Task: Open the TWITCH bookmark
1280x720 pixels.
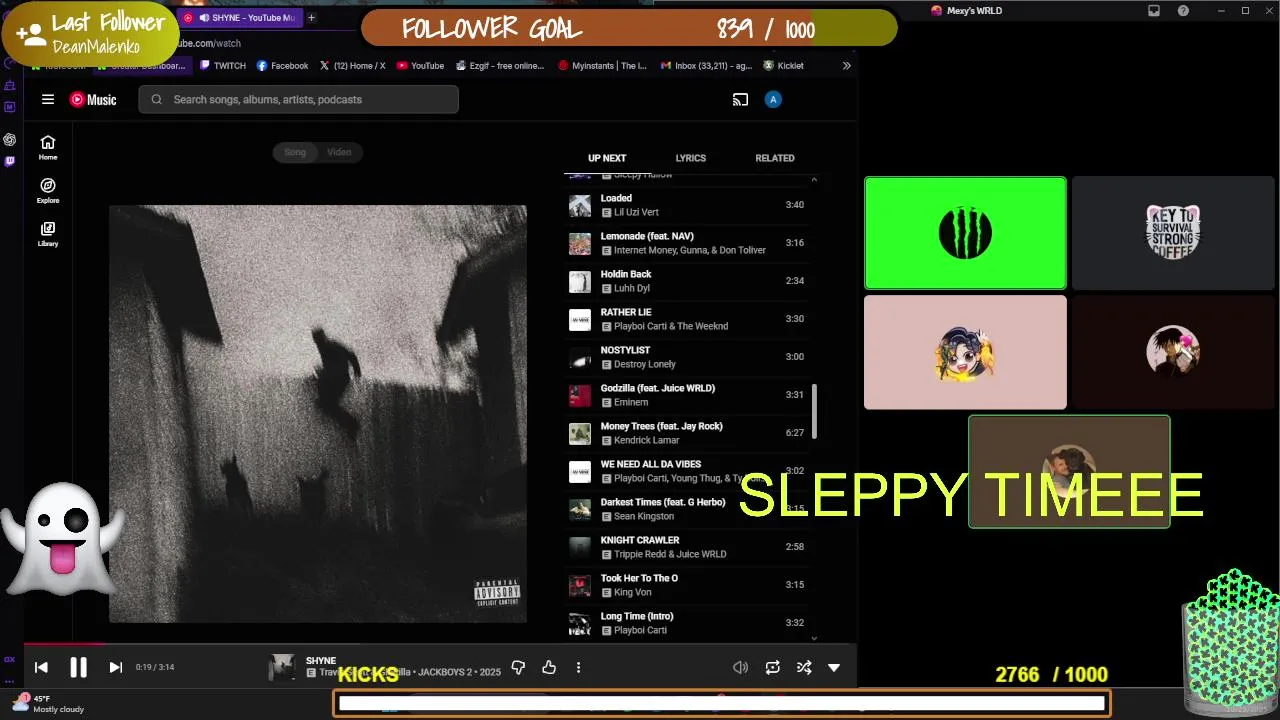Action: click(x=222, y=66)
